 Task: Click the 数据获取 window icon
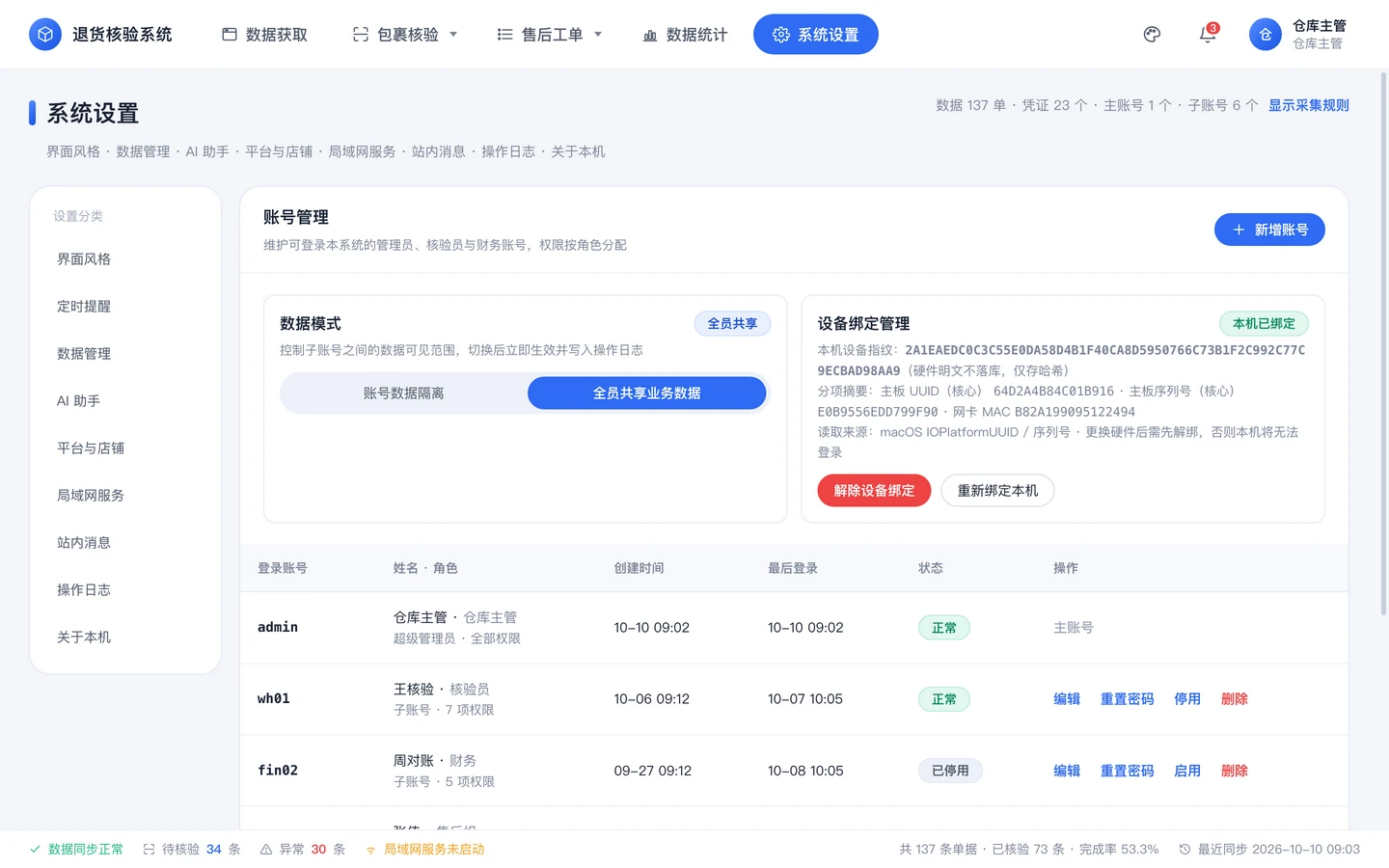(230, 35)
